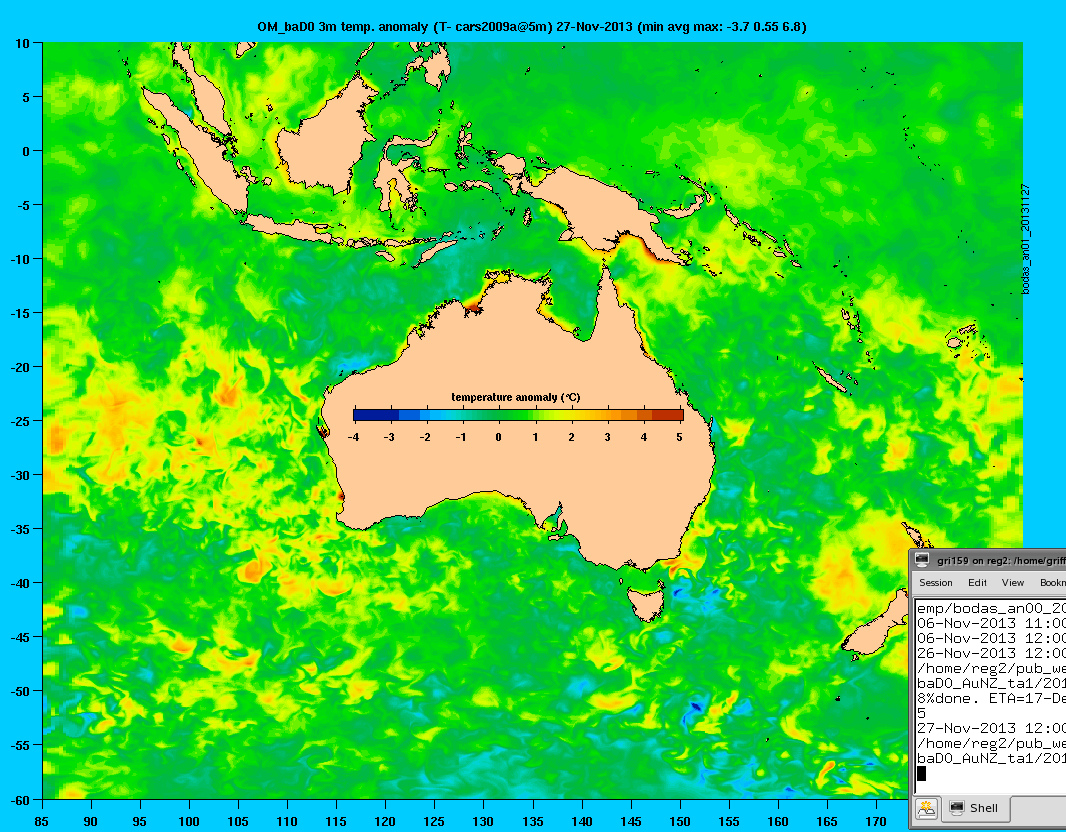The image size is (1066, 832).
Task: Click the green zero region of the colorbar
Action: pos(499,415)
